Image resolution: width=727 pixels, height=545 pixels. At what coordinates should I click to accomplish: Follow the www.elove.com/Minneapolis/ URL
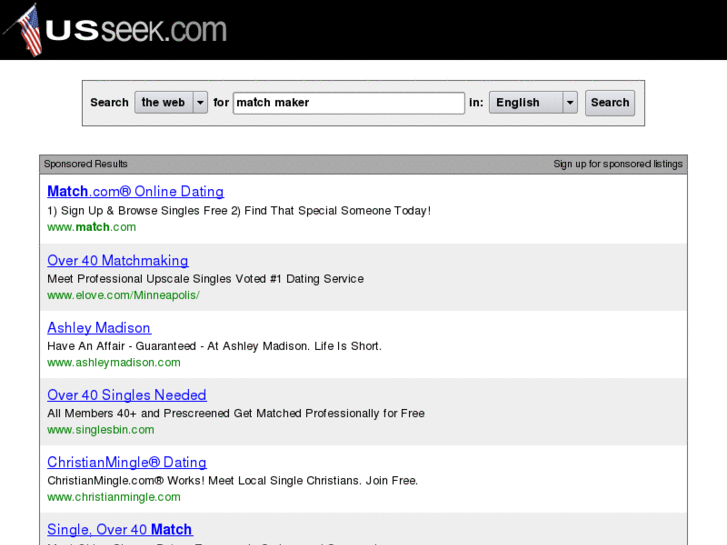pyautogui.click(x=123, y=295)
